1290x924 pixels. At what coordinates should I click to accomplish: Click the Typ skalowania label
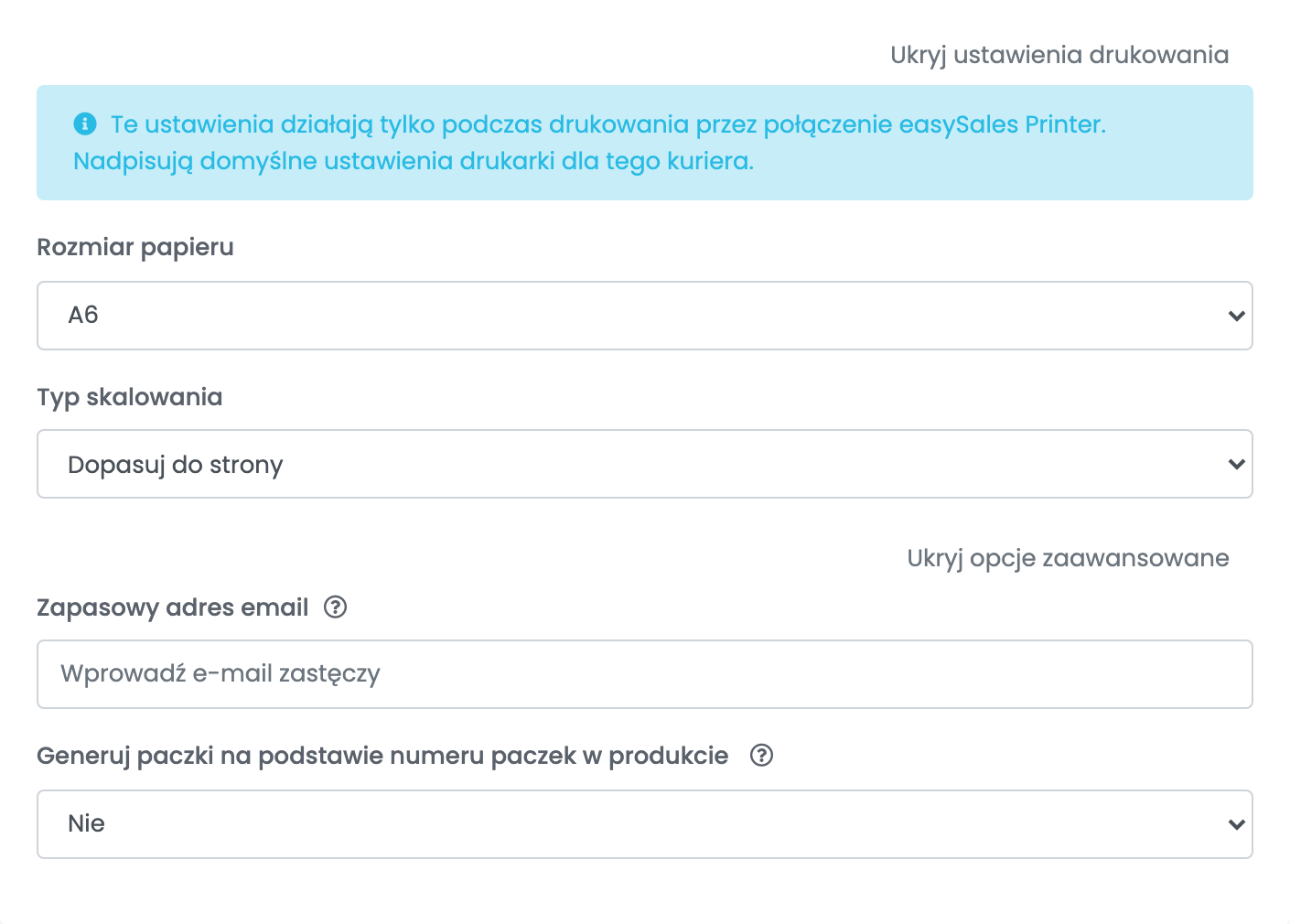[x=130, y=397]
